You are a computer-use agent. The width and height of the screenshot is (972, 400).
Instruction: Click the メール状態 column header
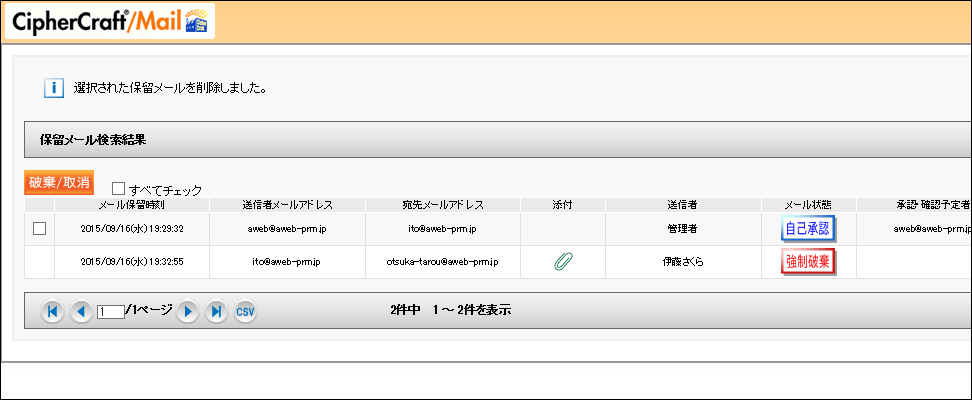(x=808, y=205)
